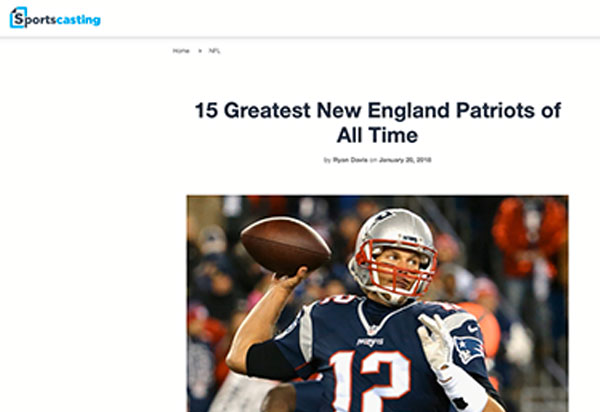600x412 pixels.
Task: Click the fan in orange jacket in background
Action: click(x=530, y=236)
